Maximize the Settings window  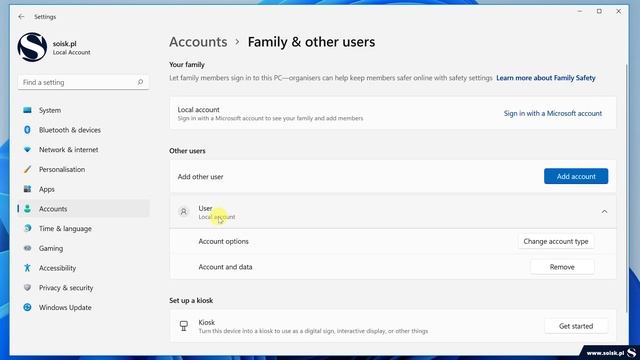(x=599, y=11)
